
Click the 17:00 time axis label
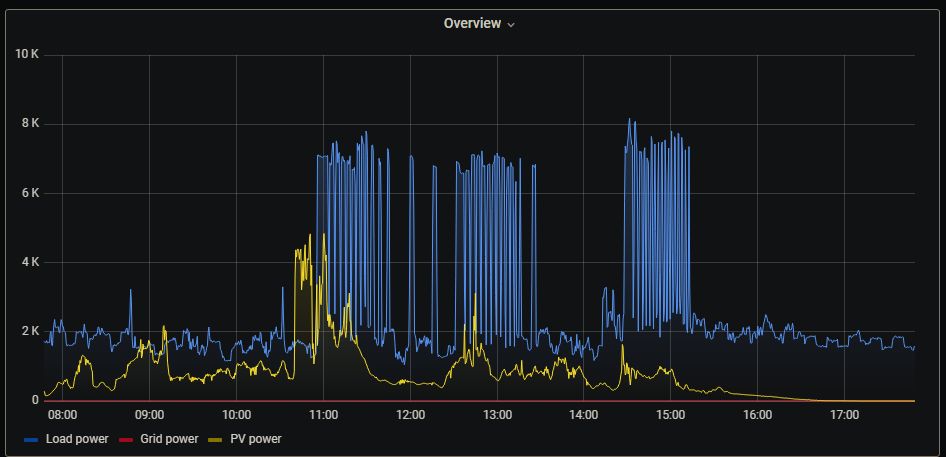845,415
